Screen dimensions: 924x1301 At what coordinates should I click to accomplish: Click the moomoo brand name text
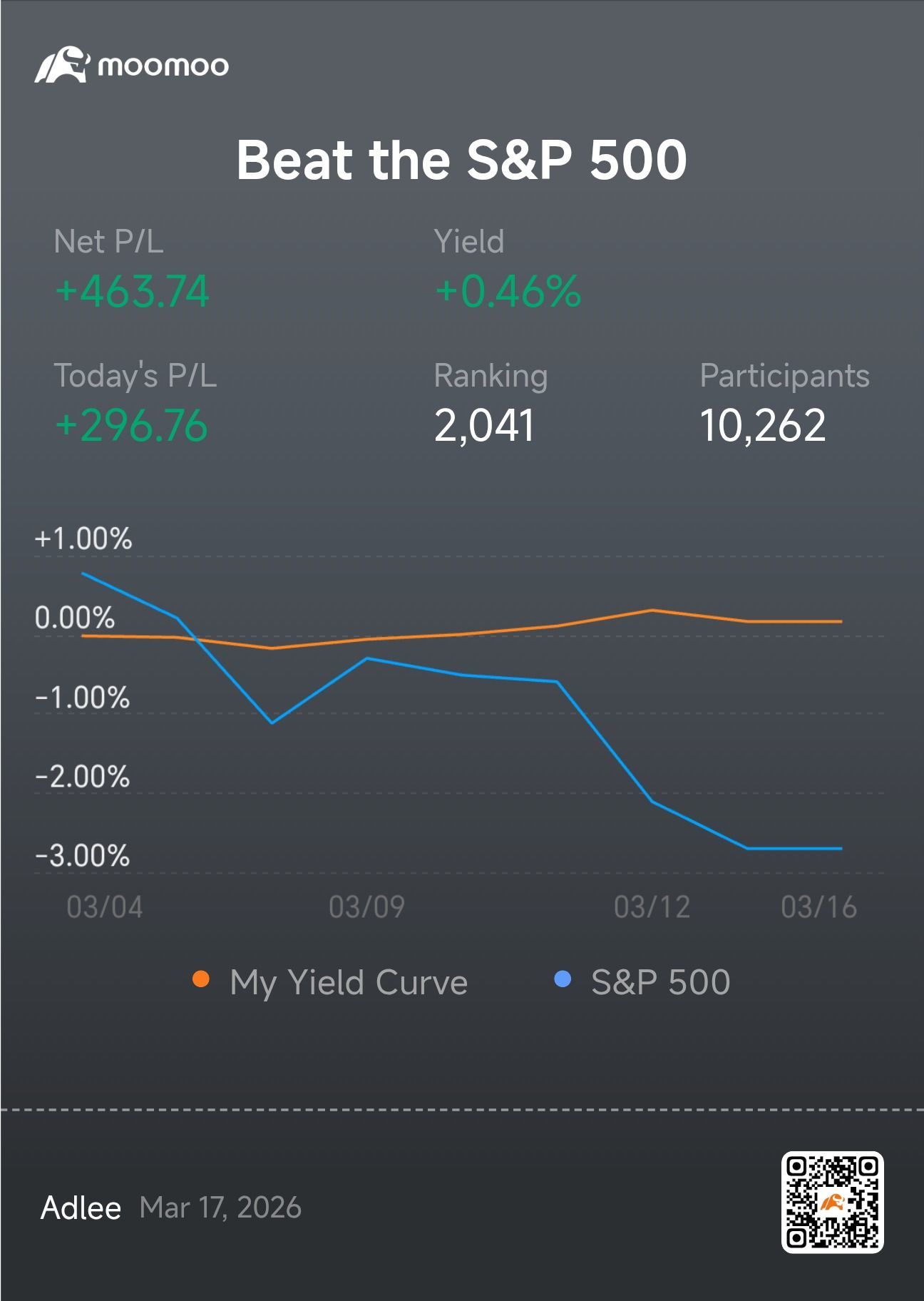click(163, 66)
